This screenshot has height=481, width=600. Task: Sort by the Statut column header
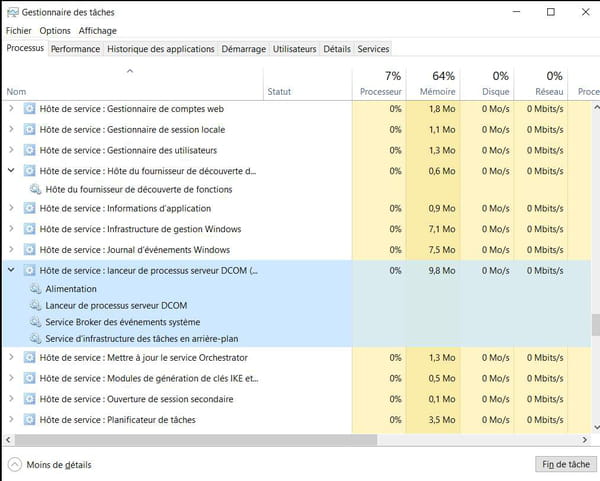(308, 84)
